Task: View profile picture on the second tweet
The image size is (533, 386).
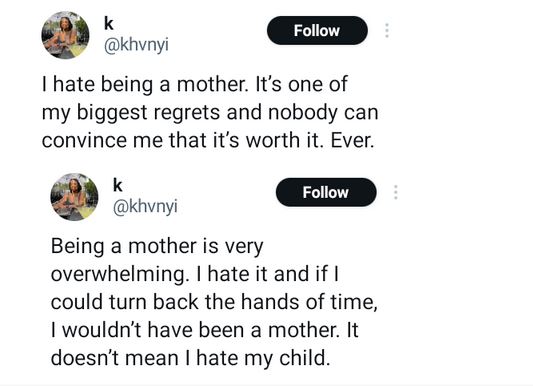Action: 74,197
